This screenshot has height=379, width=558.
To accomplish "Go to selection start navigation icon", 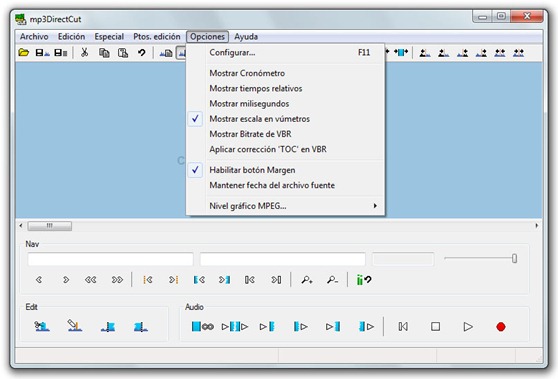I will point(199,280).
